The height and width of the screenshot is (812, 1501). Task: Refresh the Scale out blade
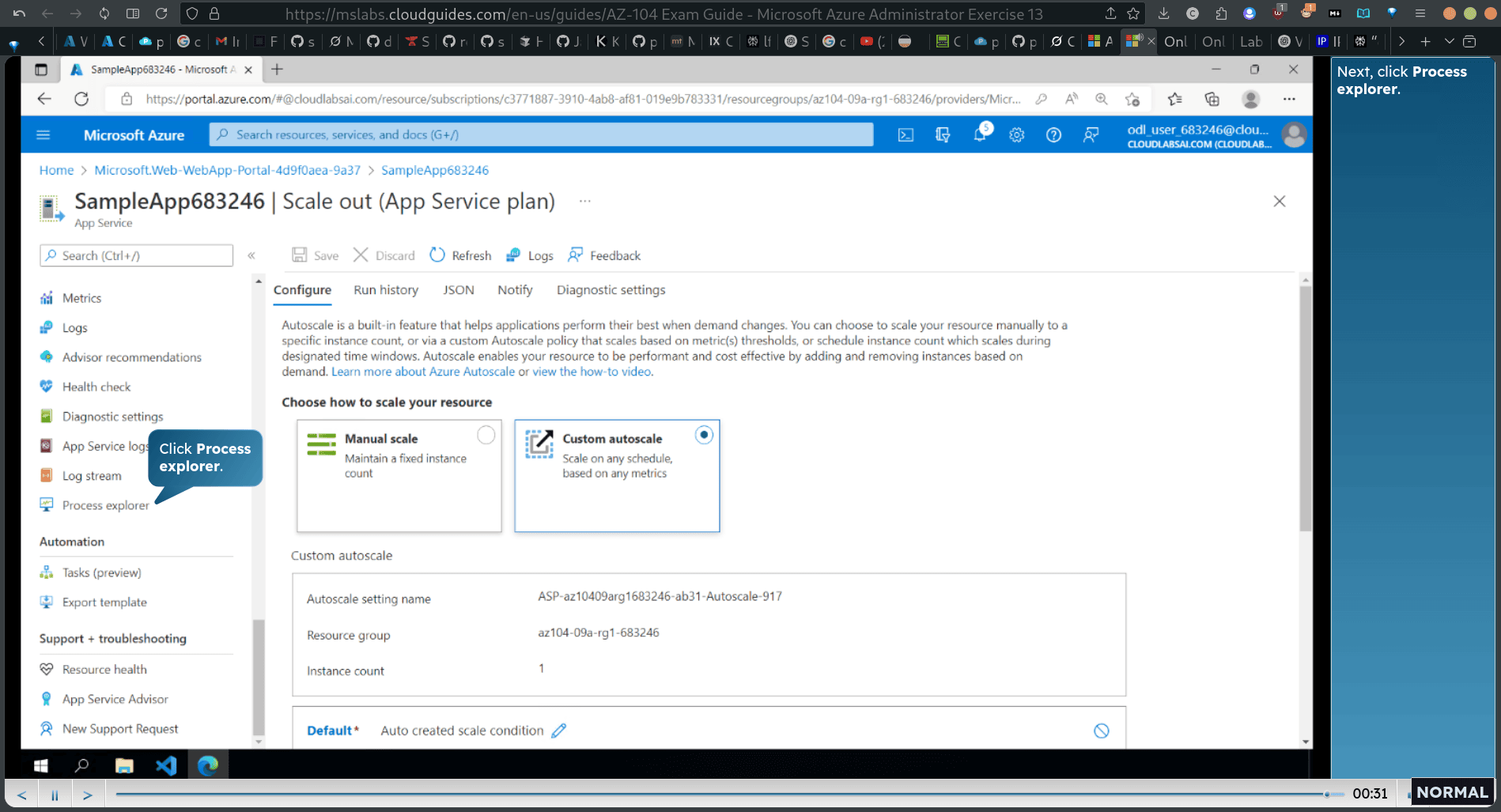(460, 255)
